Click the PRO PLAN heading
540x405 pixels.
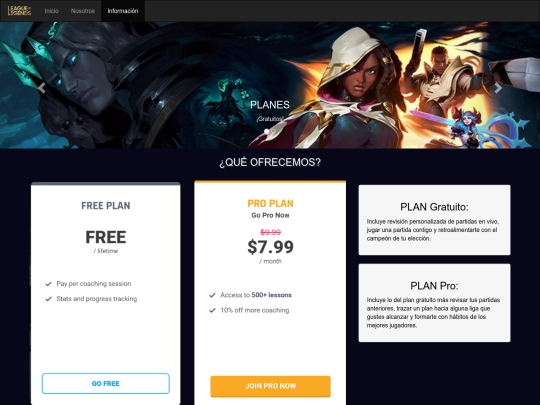tap(270, 204)
